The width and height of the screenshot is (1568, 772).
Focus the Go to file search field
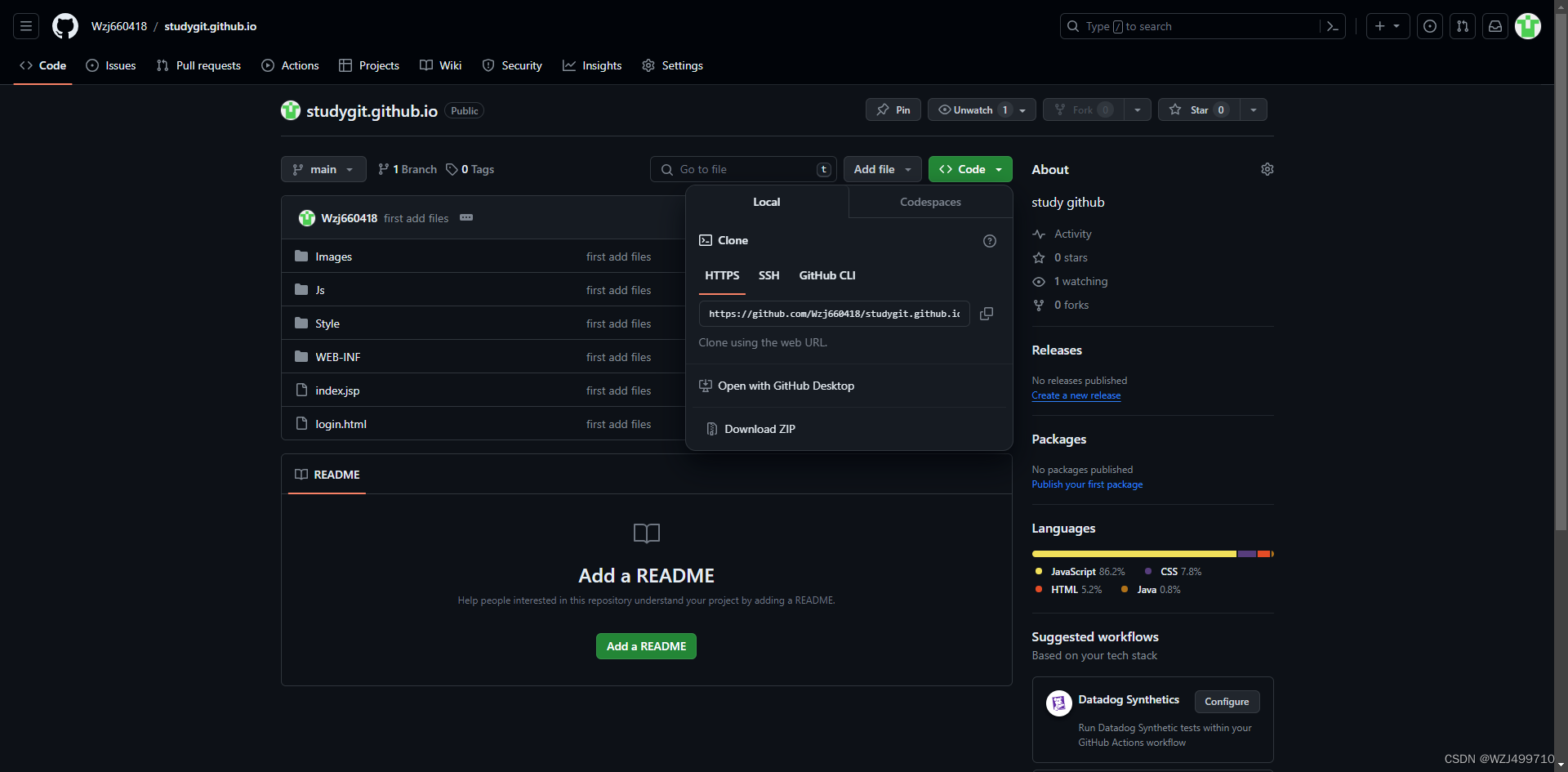(743, 169)
